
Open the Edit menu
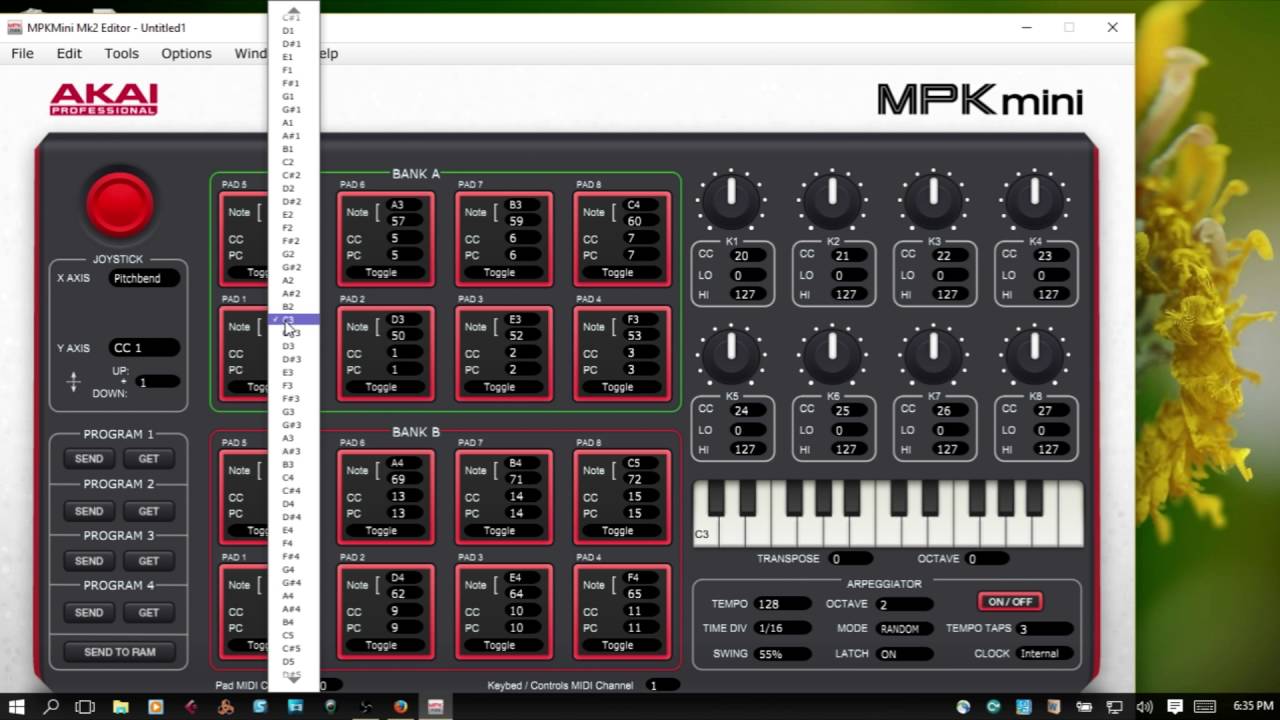coord(69,54)
